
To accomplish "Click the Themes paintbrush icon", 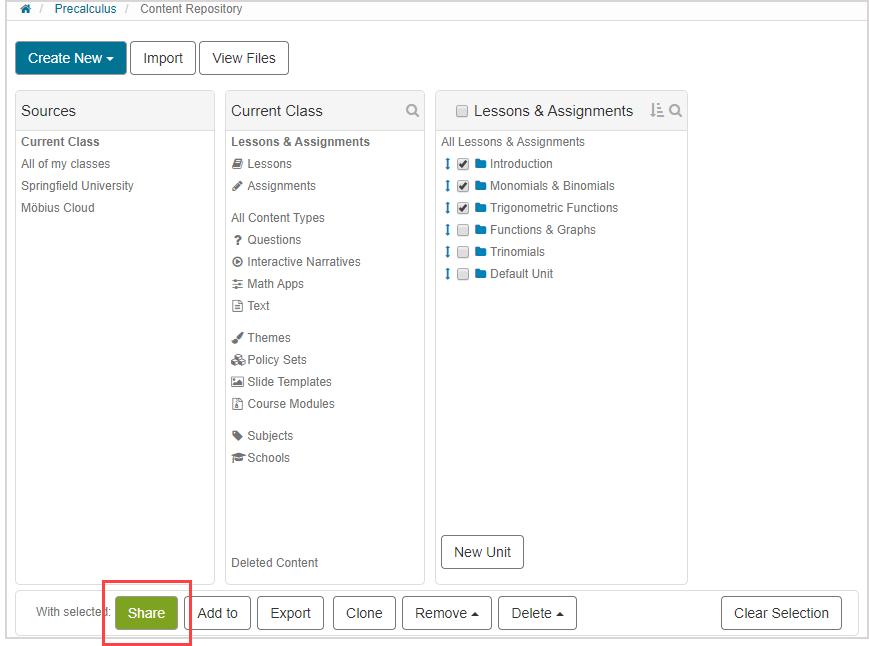I will [238, 338].
